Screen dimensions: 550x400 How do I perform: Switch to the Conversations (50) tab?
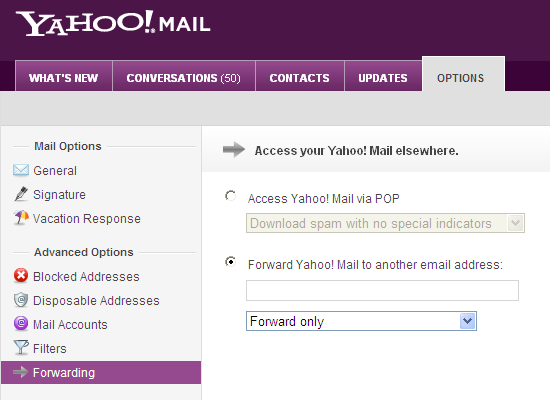click(x=184, y=76)
